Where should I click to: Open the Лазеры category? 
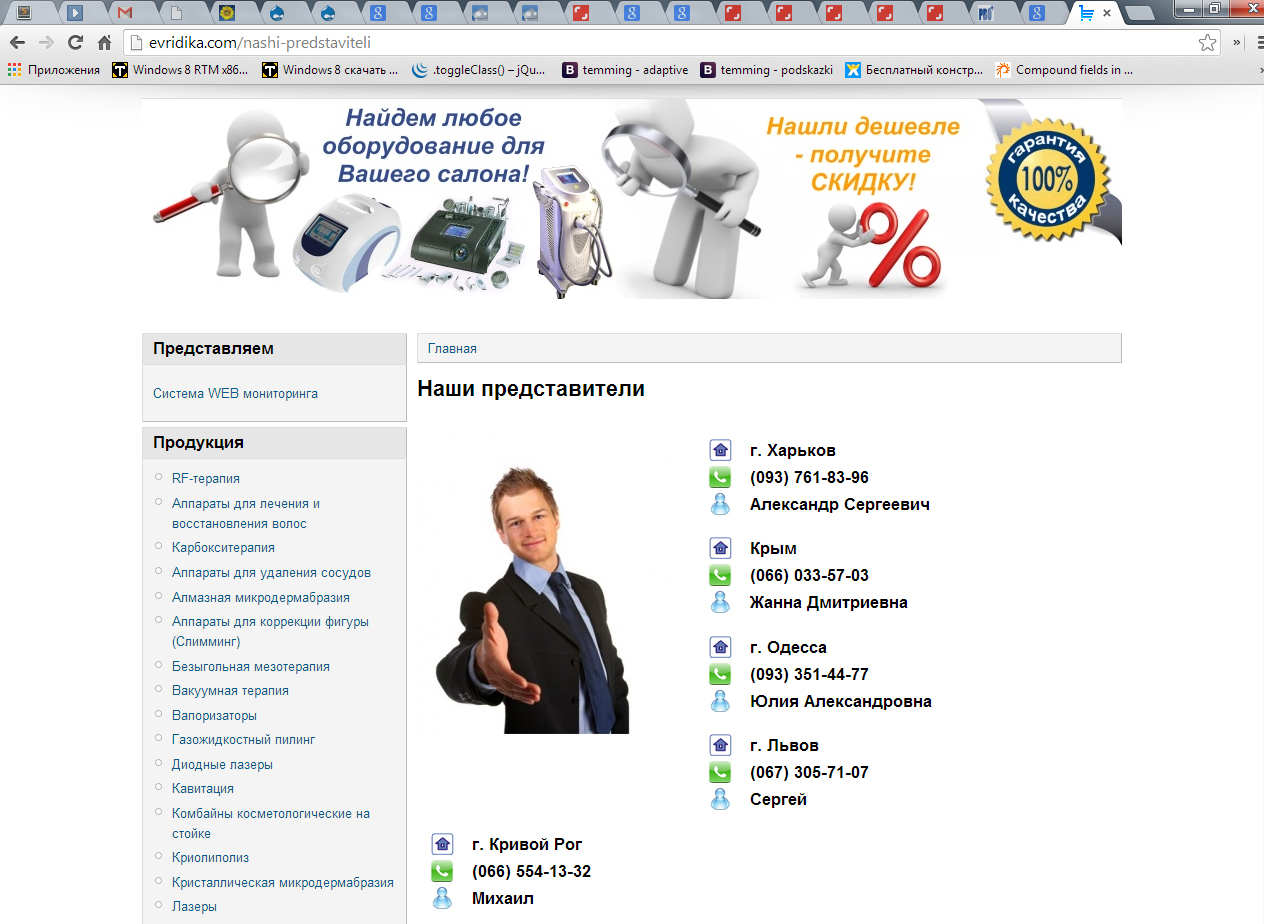[194, 907]
